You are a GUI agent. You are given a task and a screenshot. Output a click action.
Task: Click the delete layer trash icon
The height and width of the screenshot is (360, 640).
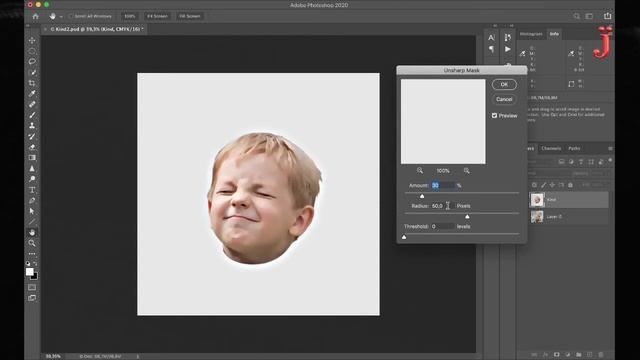[x=600, y=355]
